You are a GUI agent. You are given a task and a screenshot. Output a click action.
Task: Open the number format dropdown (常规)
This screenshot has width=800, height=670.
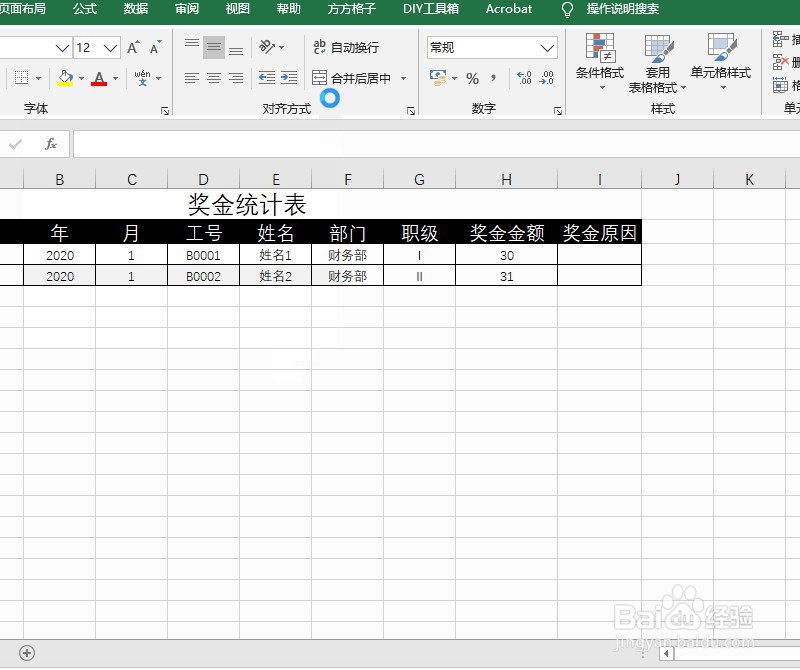pos(546,47)
